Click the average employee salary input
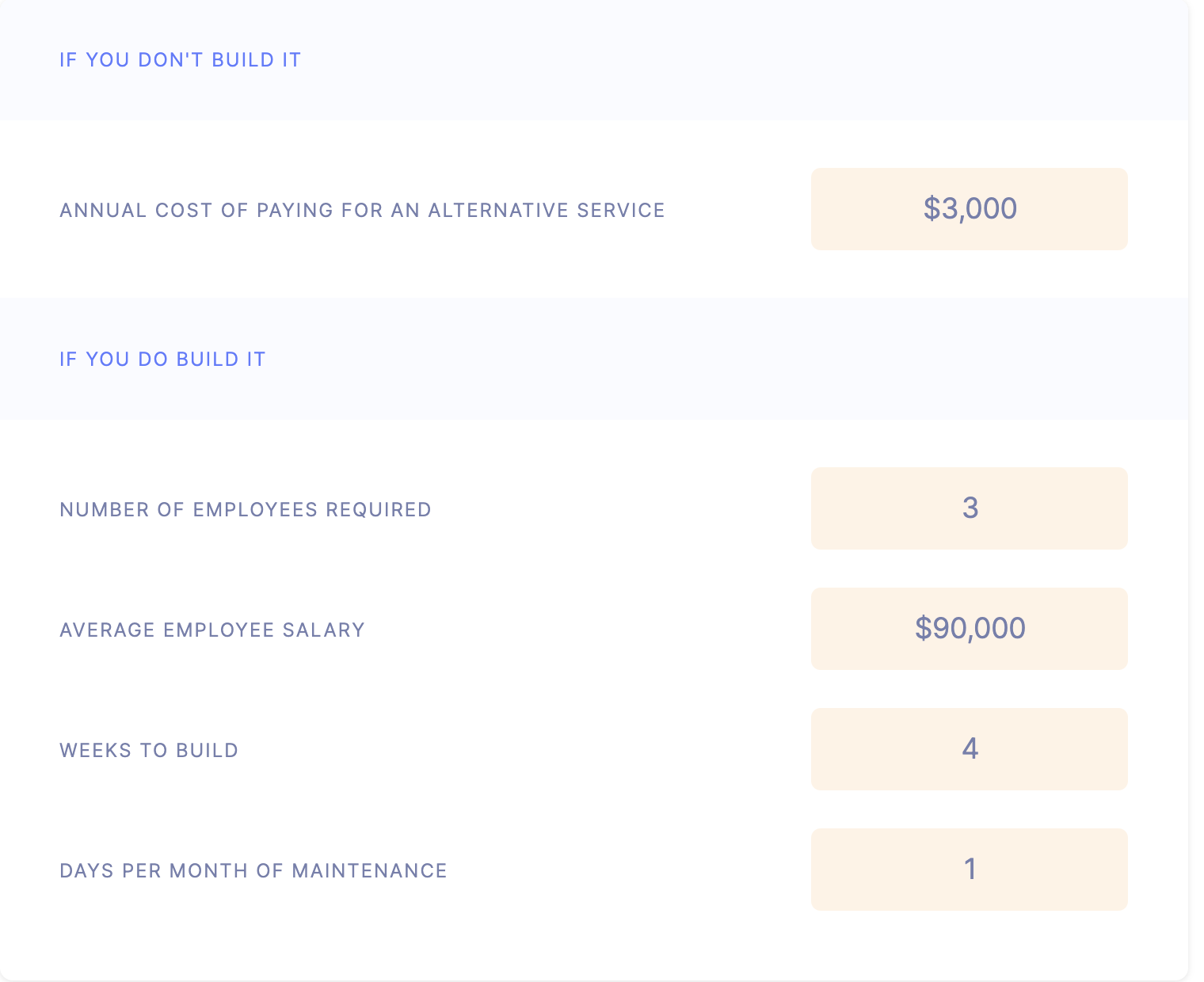The height and width of the screenshot is (982, 1204). click(x=969, y=629)
